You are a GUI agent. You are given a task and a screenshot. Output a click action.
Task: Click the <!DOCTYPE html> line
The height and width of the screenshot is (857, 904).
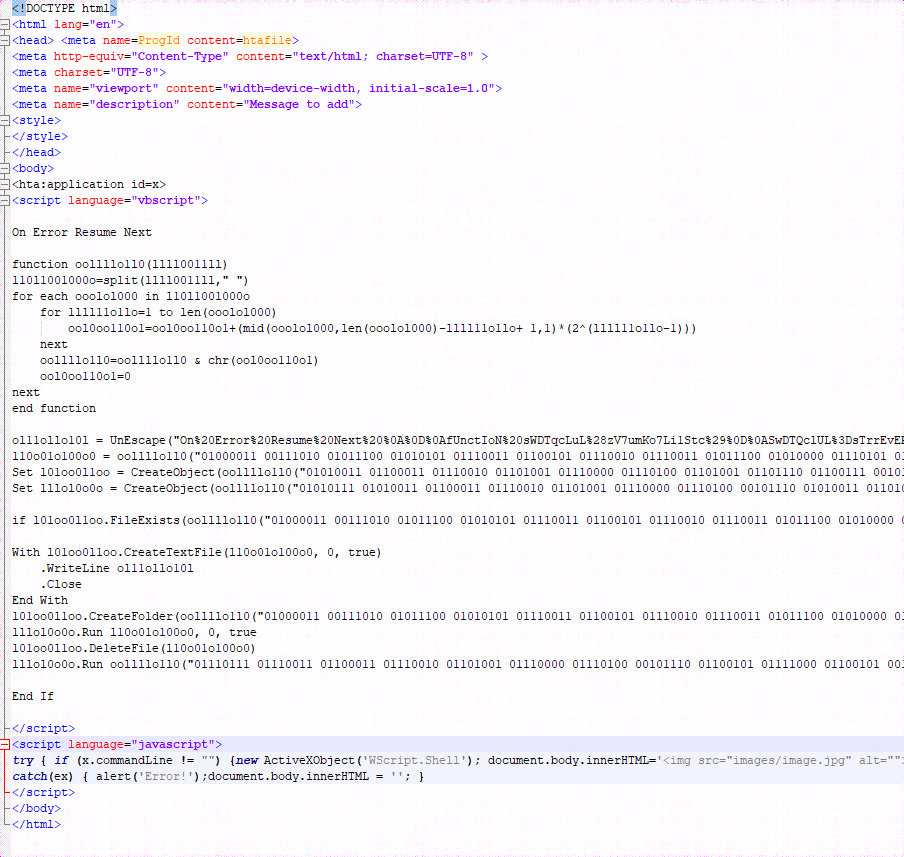pos(64,8)
